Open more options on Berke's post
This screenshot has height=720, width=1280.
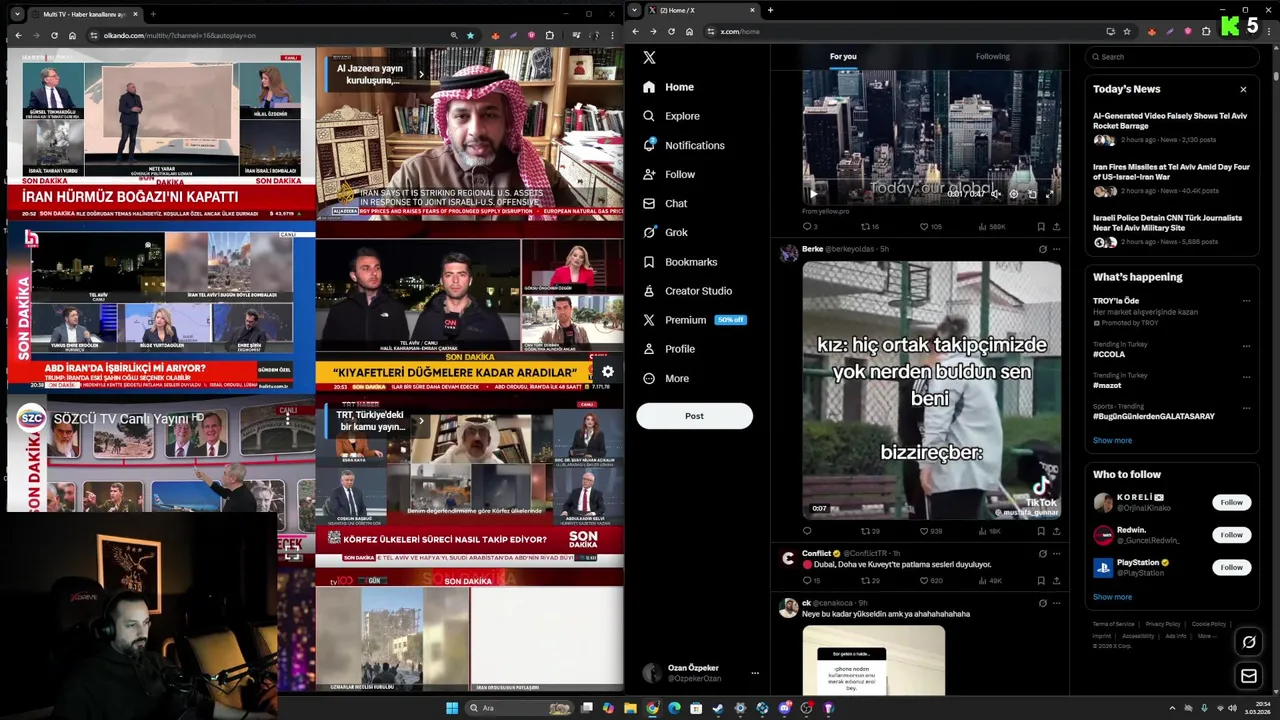click(x=1056, y=249)
